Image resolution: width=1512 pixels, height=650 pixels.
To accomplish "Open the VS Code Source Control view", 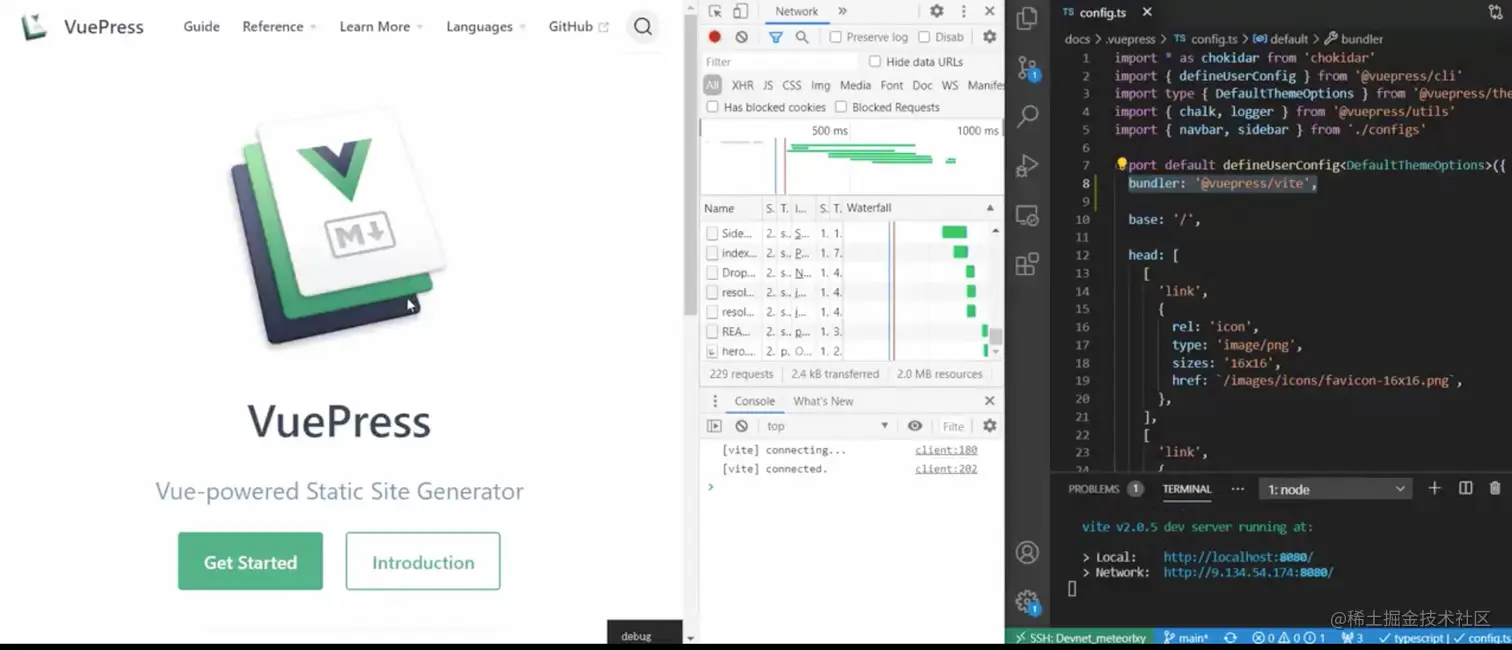I will [1027, 68].
